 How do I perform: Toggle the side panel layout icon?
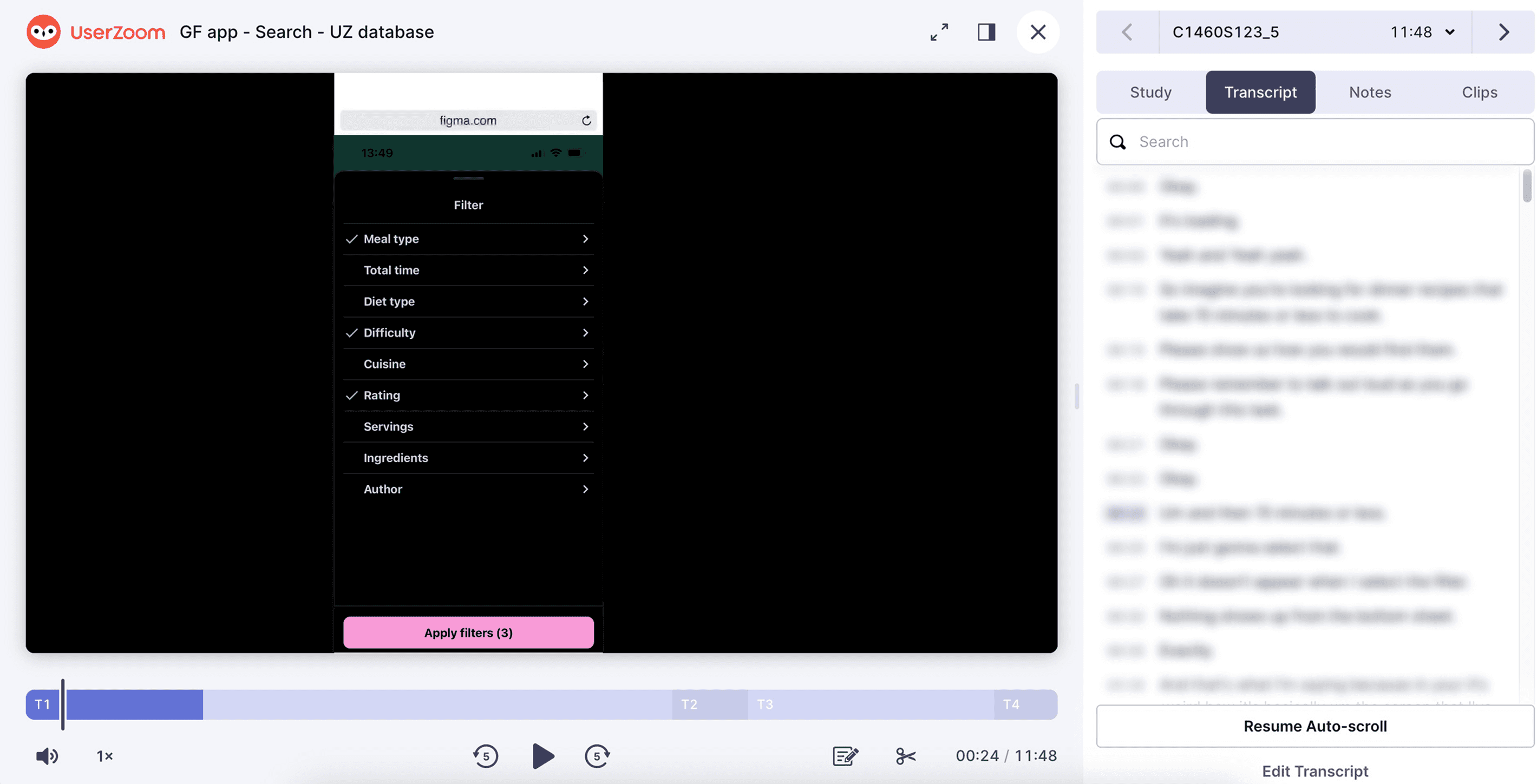point(986,32)
